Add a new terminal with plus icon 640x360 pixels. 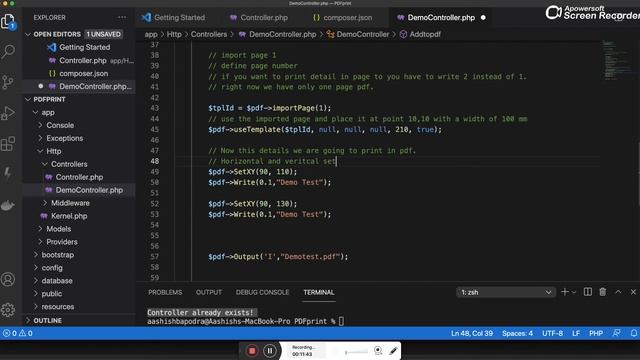565,292
